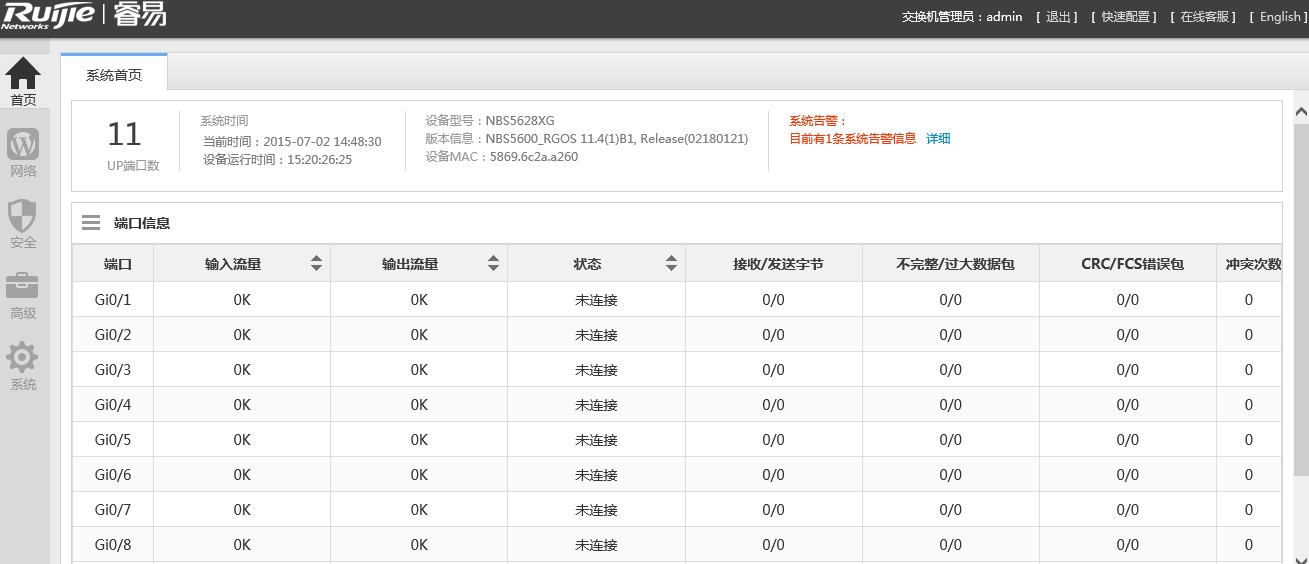
Task: Click the 未连接 status for Gi0/5
Action: [x=596, y=440]
